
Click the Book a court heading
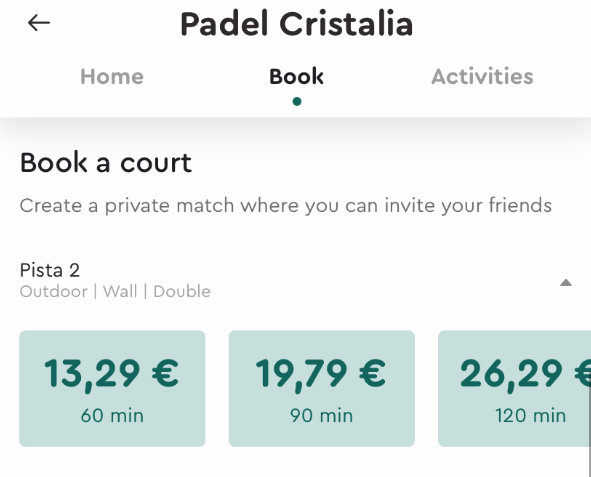pyautogui.click(x=106, y=163)
